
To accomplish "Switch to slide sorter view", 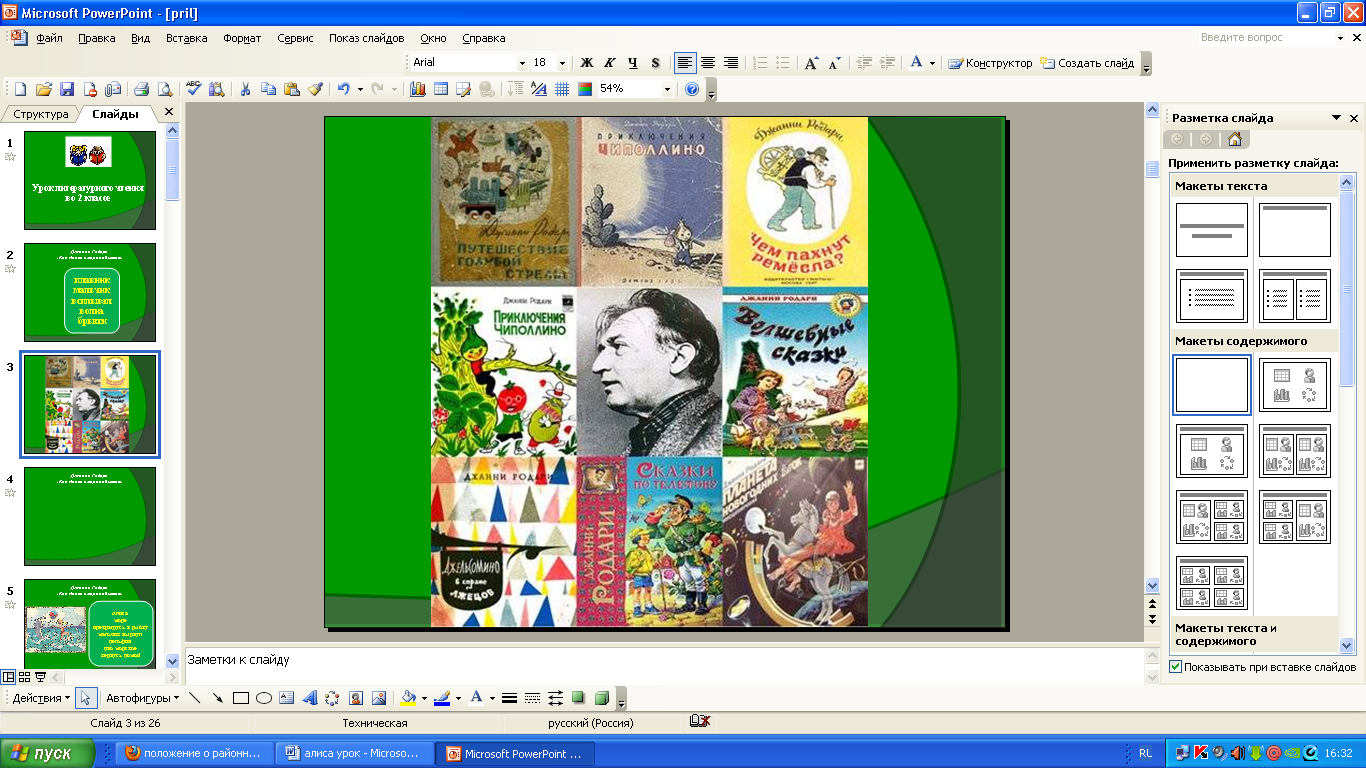I will coord(24,678).
